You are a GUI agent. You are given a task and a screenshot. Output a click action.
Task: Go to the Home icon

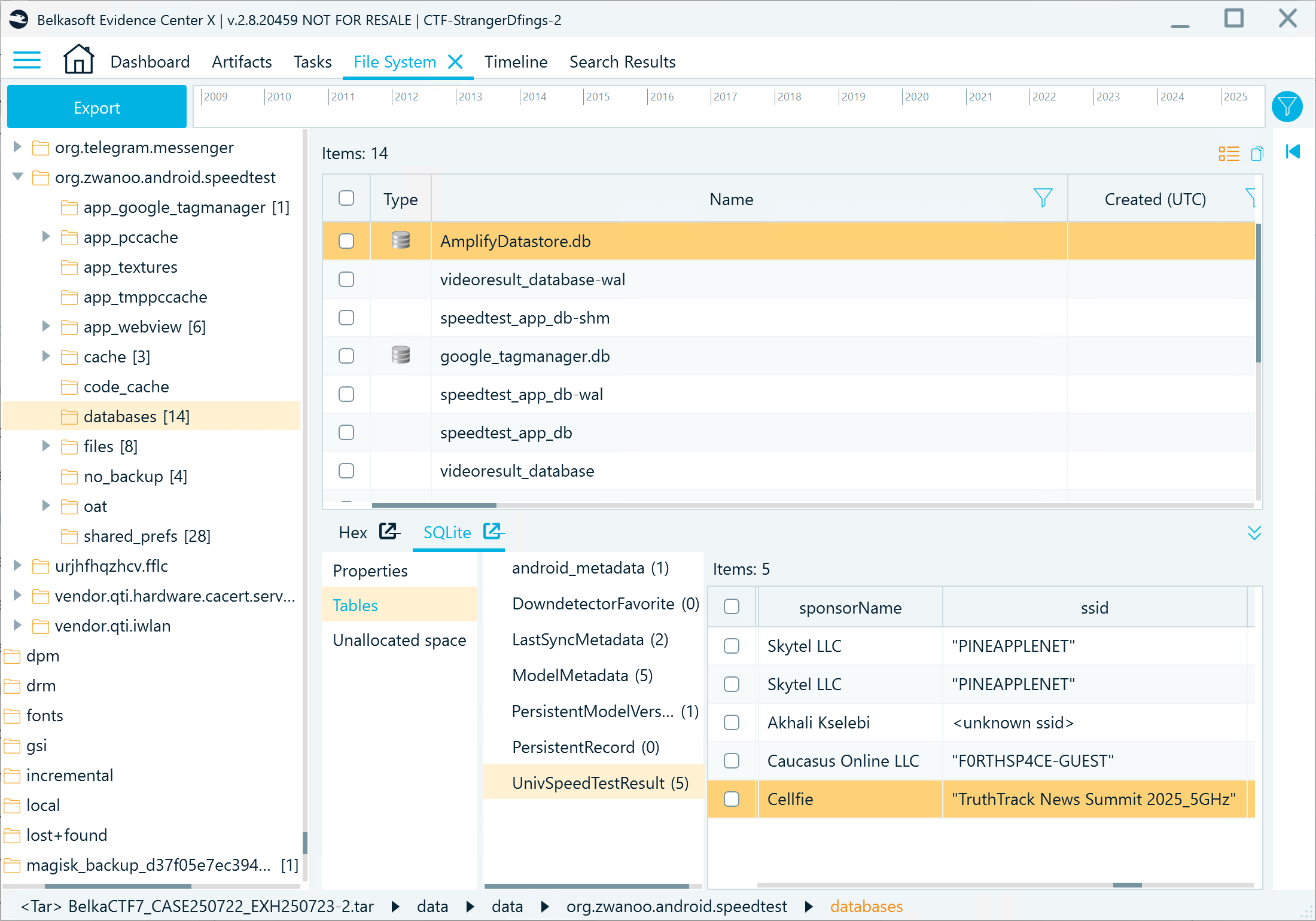click(x=78, y=59)
